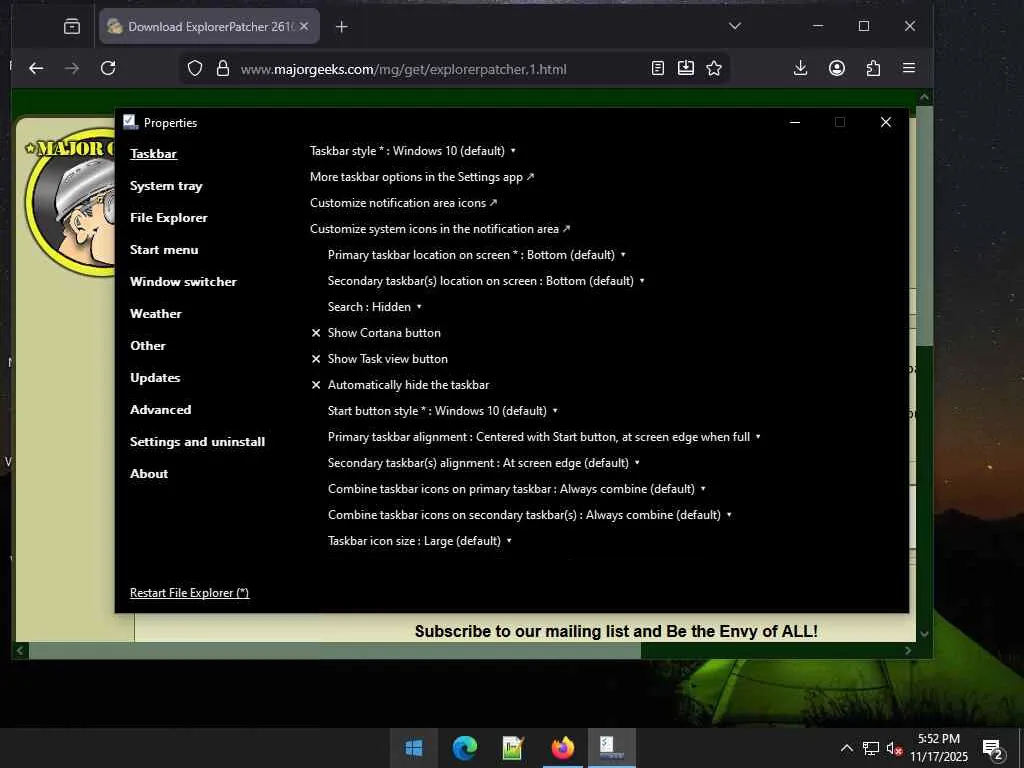
Task: Toggle Firefox reader view icon
Action: pyautogui.click(x=658, y=68)
